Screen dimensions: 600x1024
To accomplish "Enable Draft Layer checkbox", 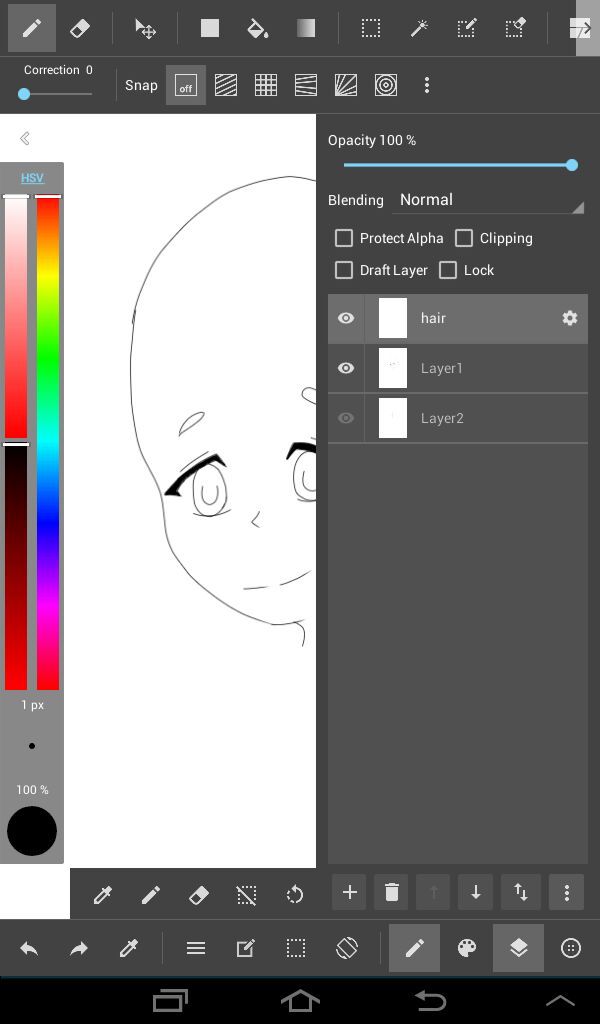I will coord(344,270).
